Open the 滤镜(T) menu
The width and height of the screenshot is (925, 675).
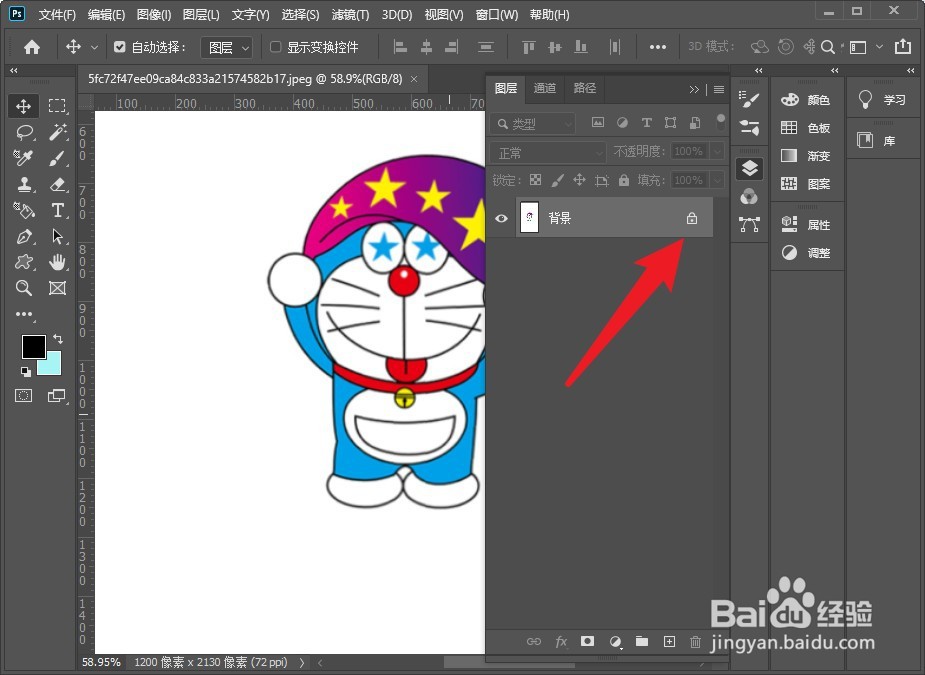click(x=350, y=14)
